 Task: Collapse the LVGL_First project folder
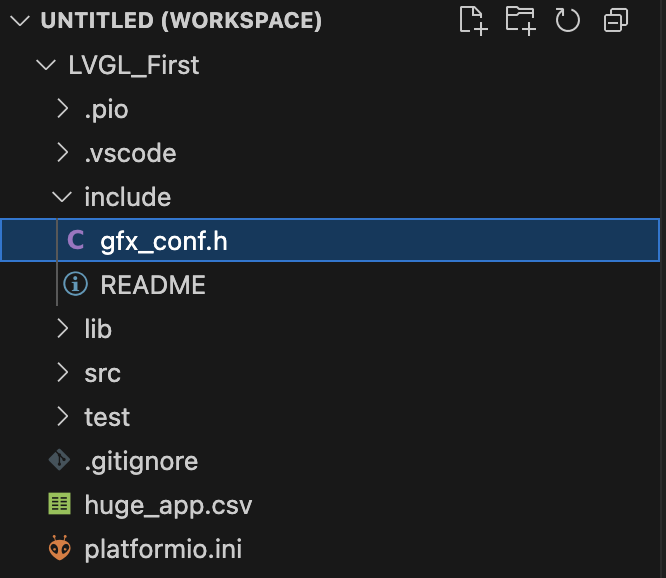pos(46,65)
